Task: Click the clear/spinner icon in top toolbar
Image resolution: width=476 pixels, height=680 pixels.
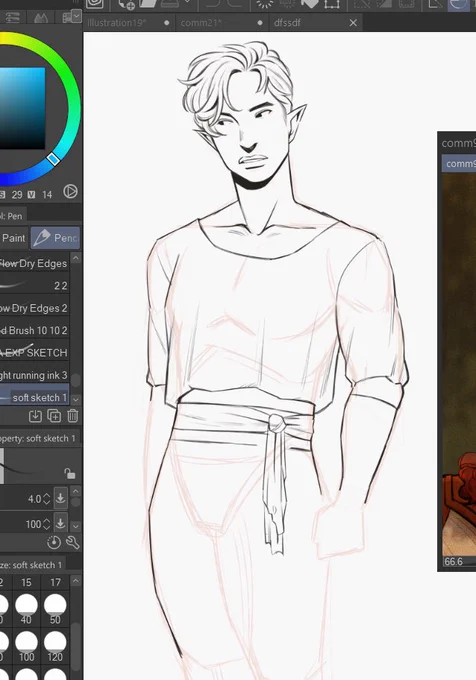Action: coord(264,4)
